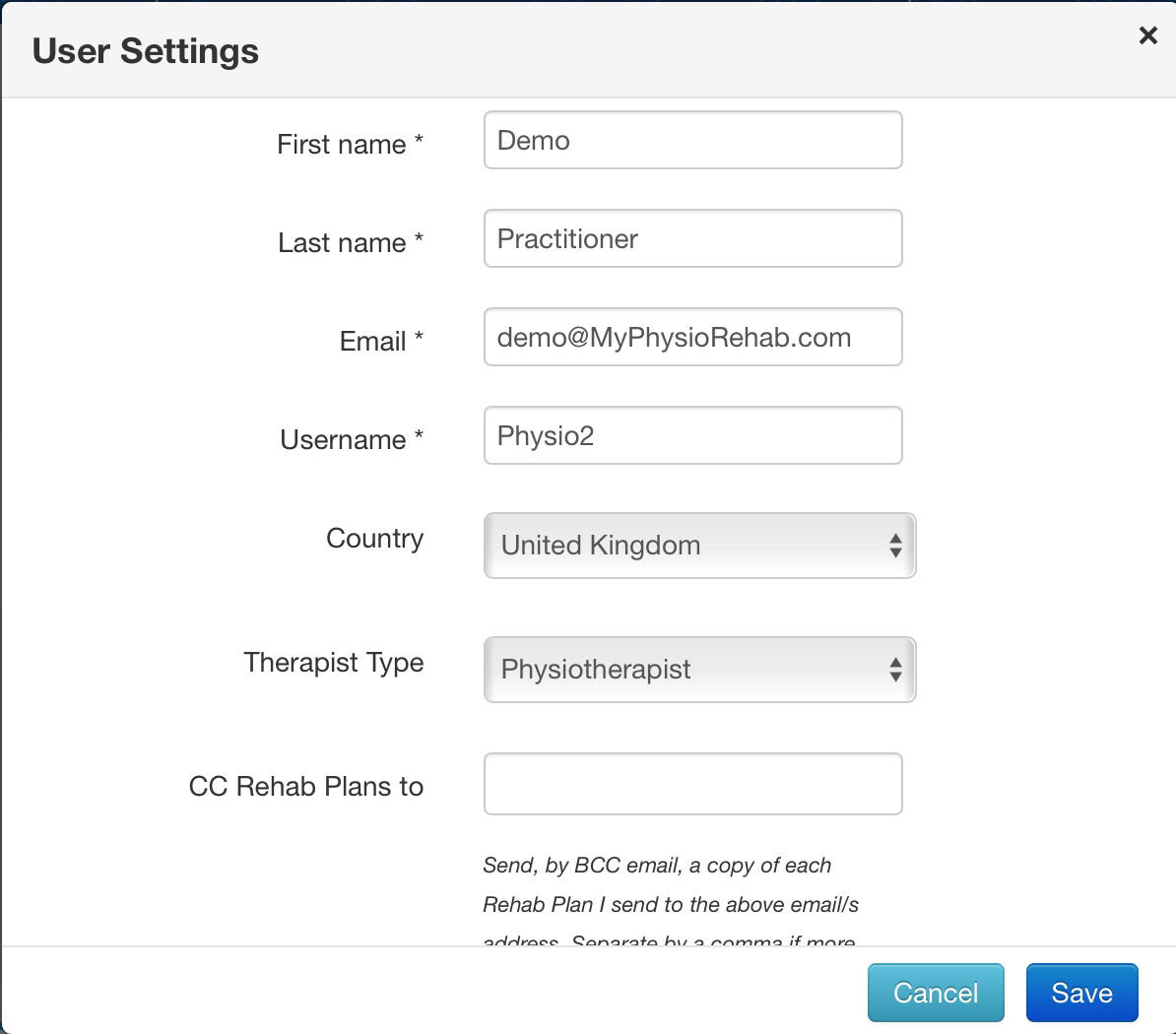Click the First name label
Screen dimensions: 1176x1034
pos(351,144)
